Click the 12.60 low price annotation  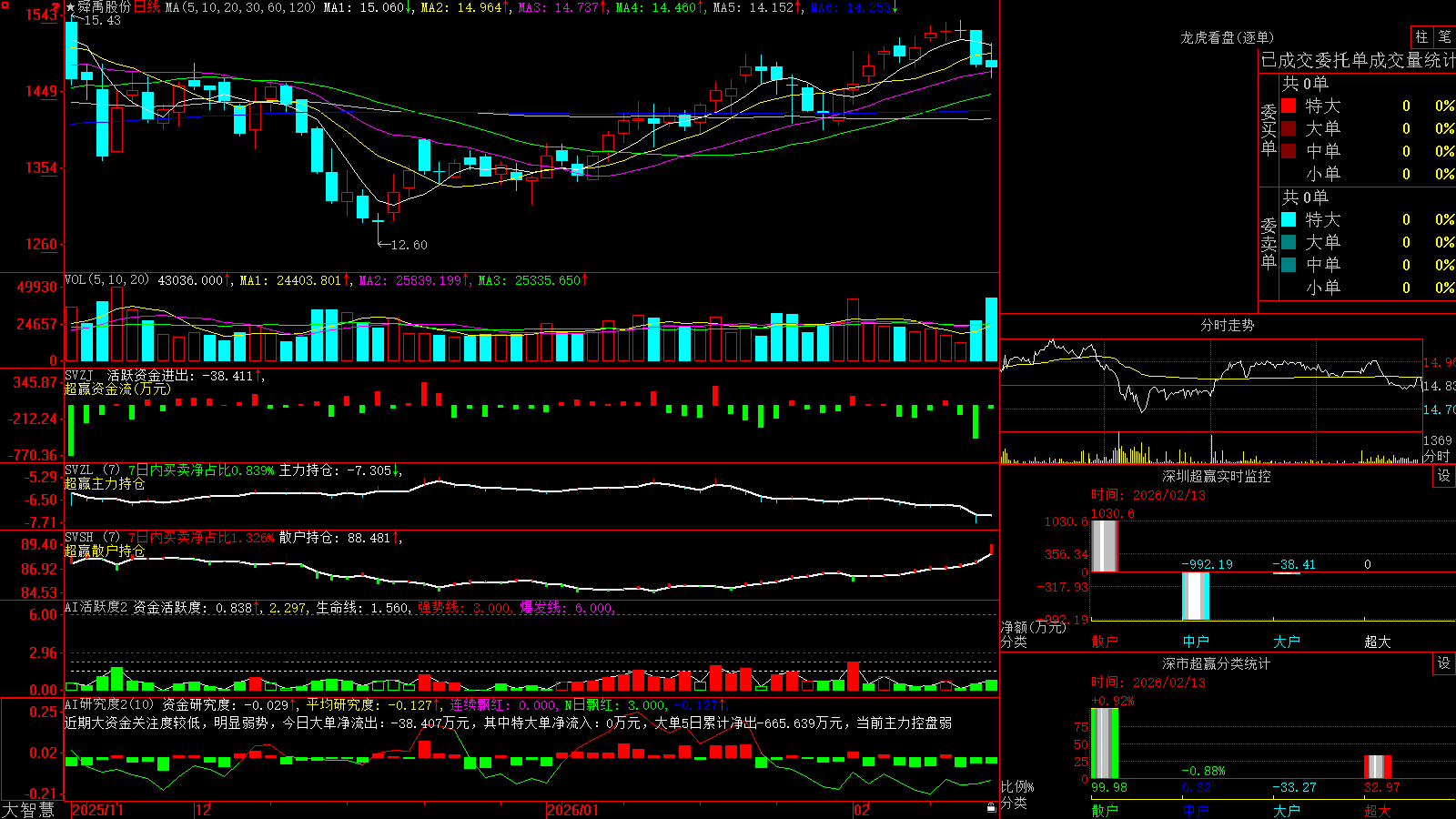(x=408, y=245)
